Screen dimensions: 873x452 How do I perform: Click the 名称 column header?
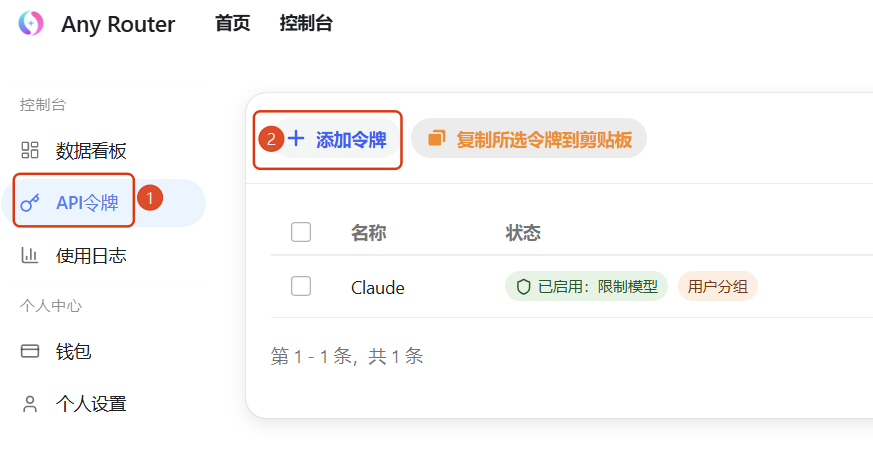[x=369, y=233]
